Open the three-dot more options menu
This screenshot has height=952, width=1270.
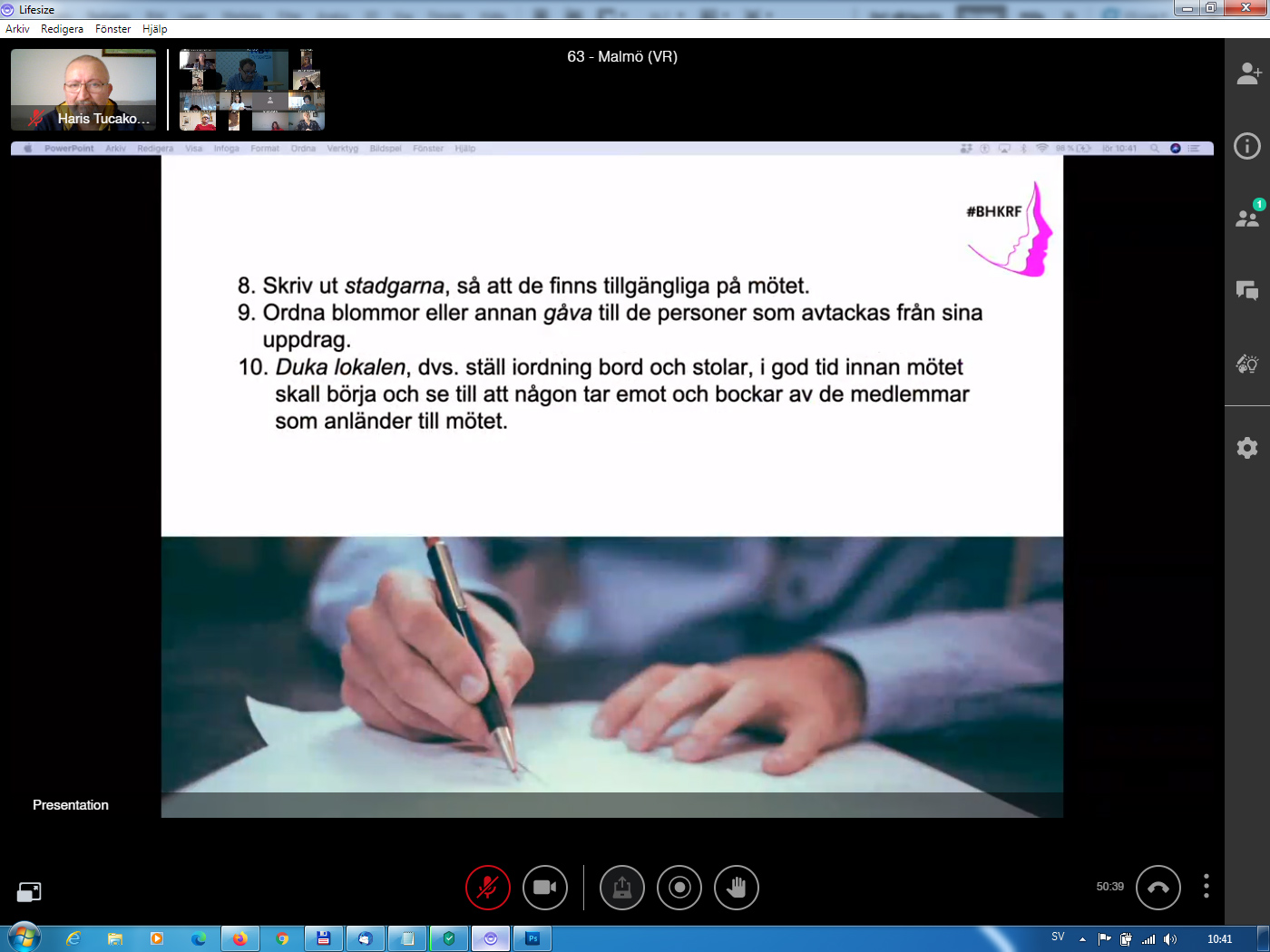[1206, 886]
